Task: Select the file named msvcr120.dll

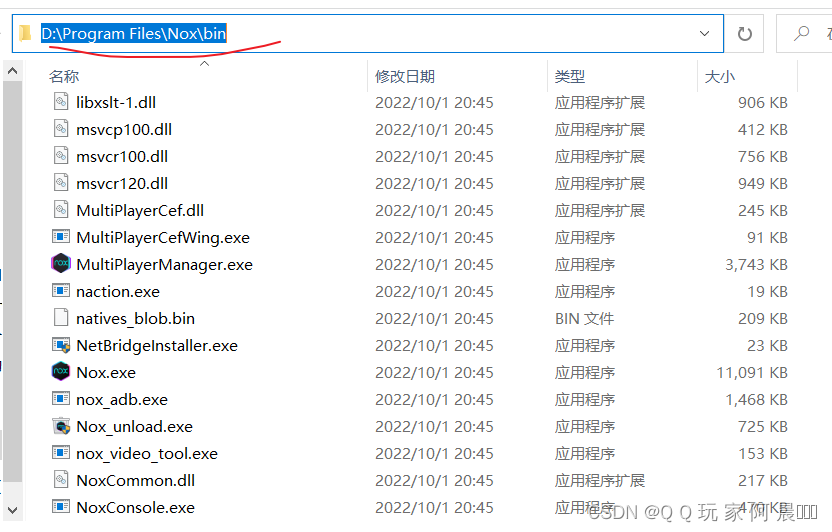Action: pyautogui.click(x=122, y=184)
